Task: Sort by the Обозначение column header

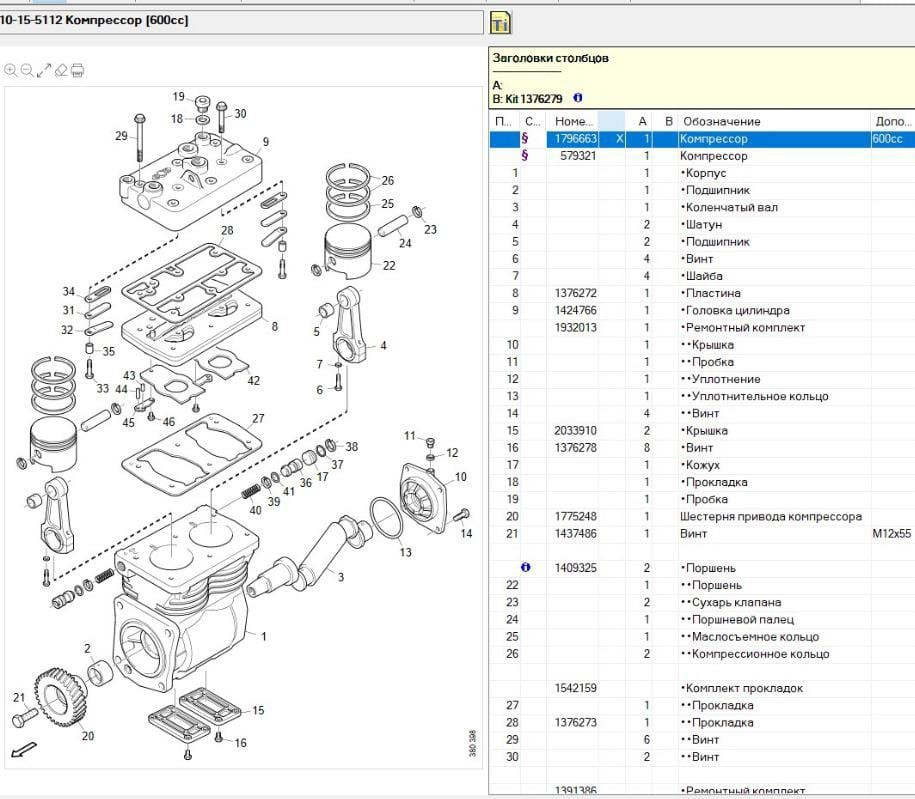Action: click(721, 121)
